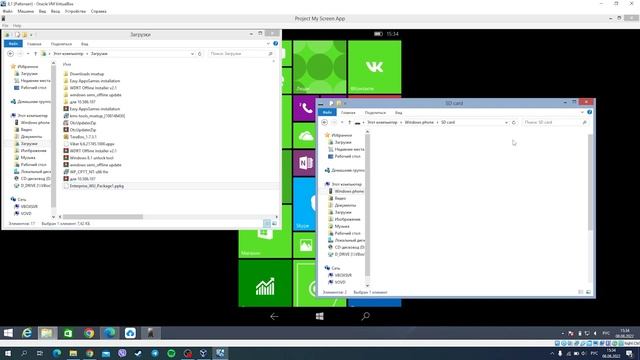Open green Store icon in guest taskbar
Screen dimensions: 640x360
(68, 333)
